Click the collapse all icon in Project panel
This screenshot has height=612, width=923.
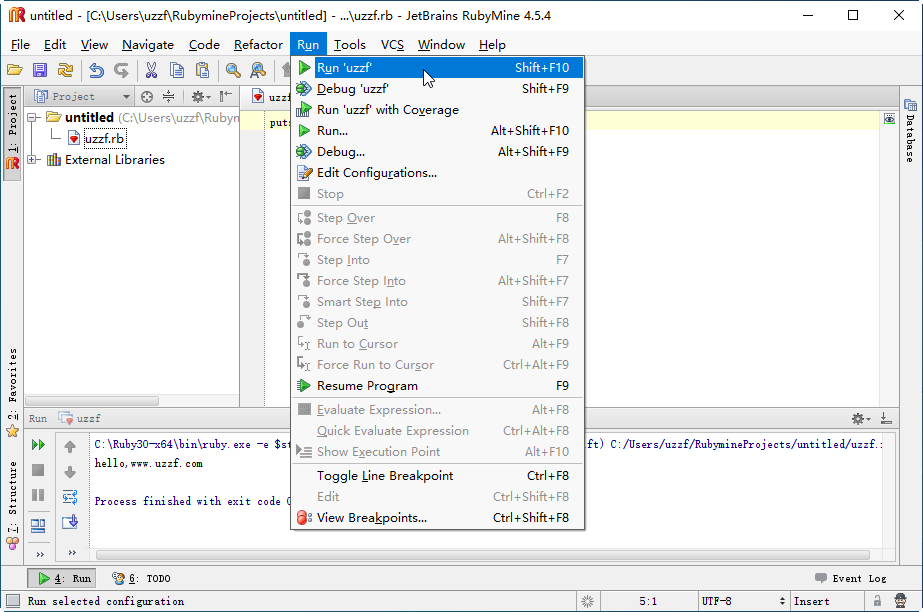coord(168,97)
